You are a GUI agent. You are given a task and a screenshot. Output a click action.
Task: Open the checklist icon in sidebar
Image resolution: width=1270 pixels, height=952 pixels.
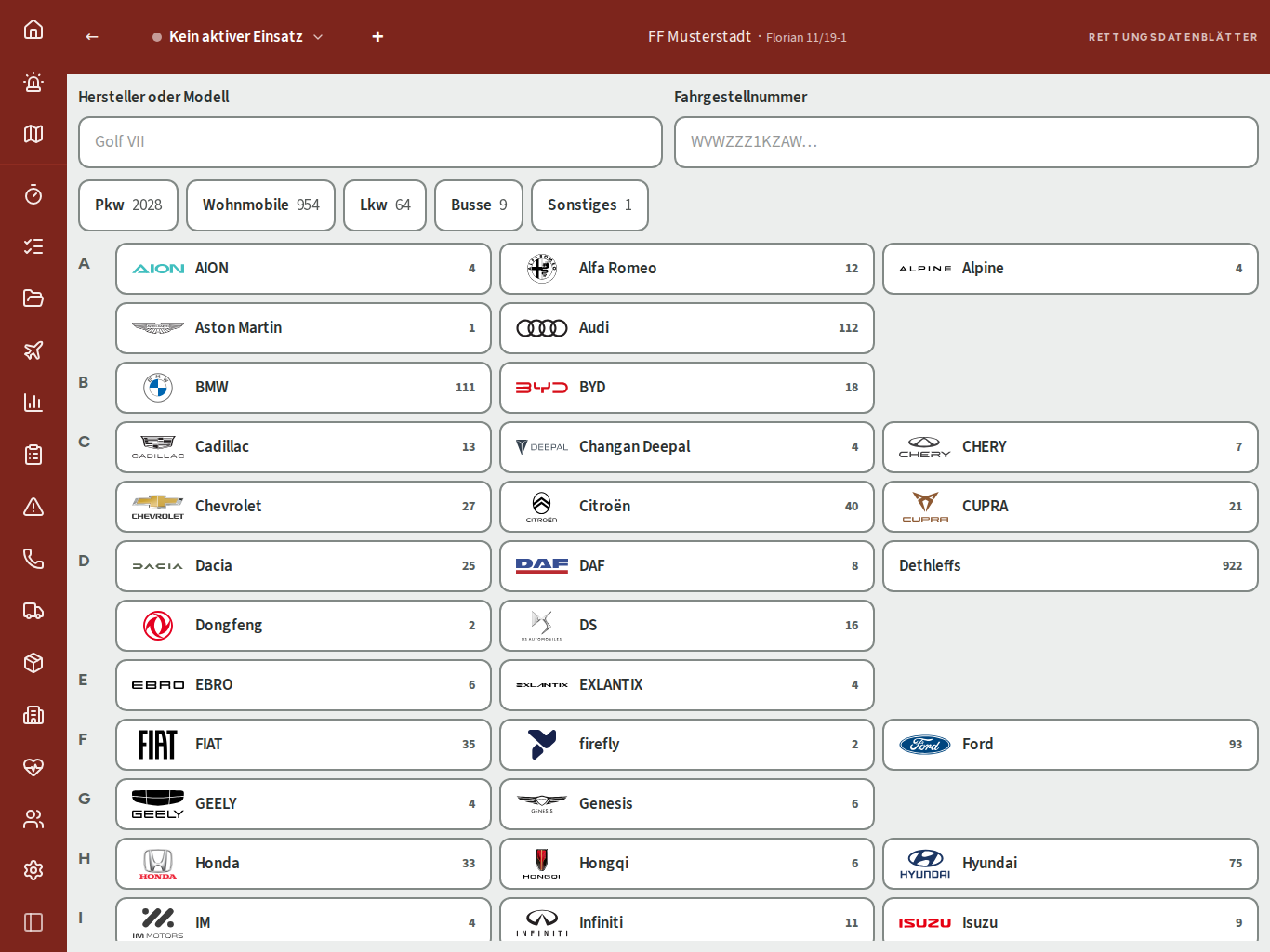click(x=33, y=246)
